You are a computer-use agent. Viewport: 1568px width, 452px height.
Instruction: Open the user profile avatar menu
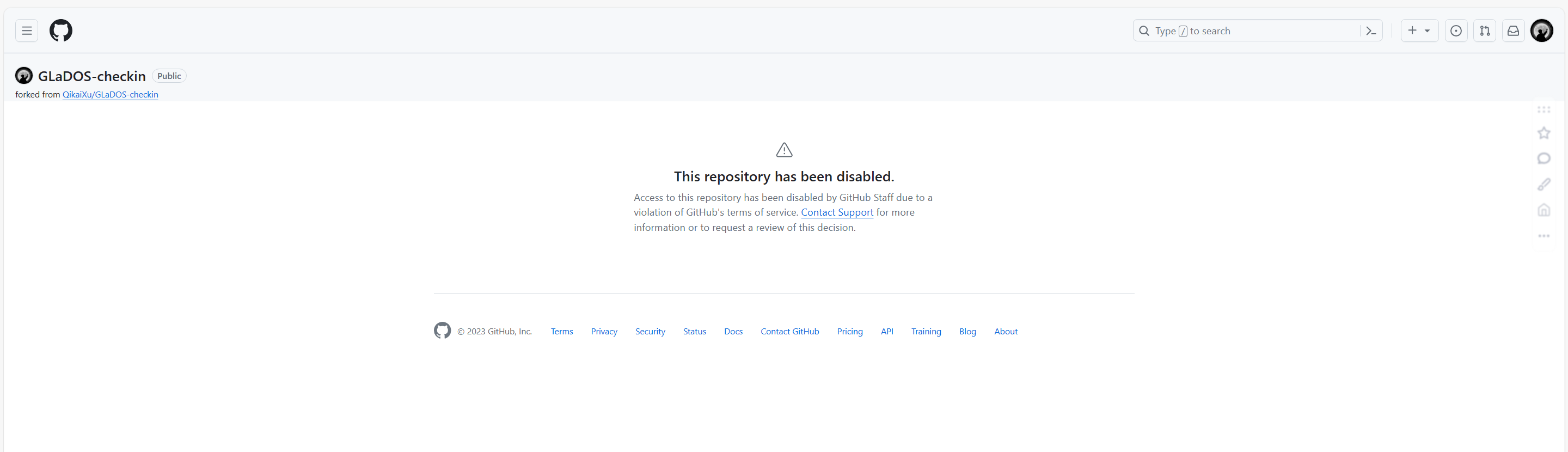1541,30
